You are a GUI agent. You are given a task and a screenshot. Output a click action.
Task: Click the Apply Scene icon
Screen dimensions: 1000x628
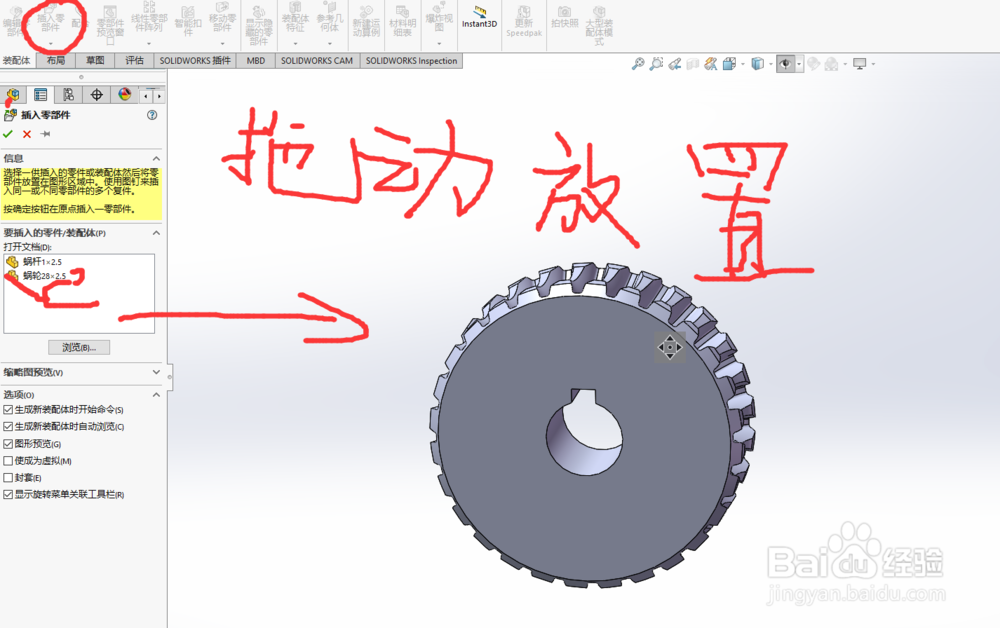[x=831, y=64]
